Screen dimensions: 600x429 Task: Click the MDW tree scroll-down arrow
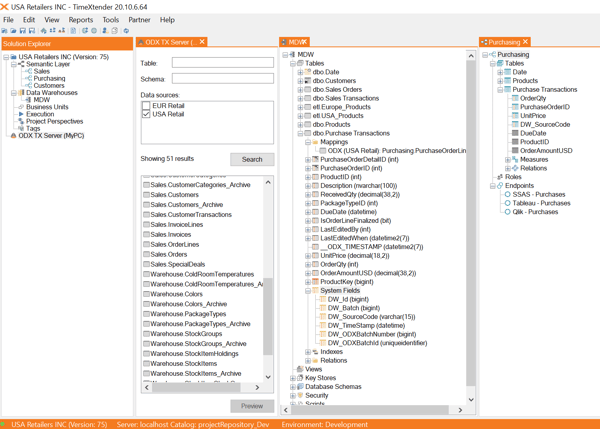pyautogui.click(x=471, y=400)
